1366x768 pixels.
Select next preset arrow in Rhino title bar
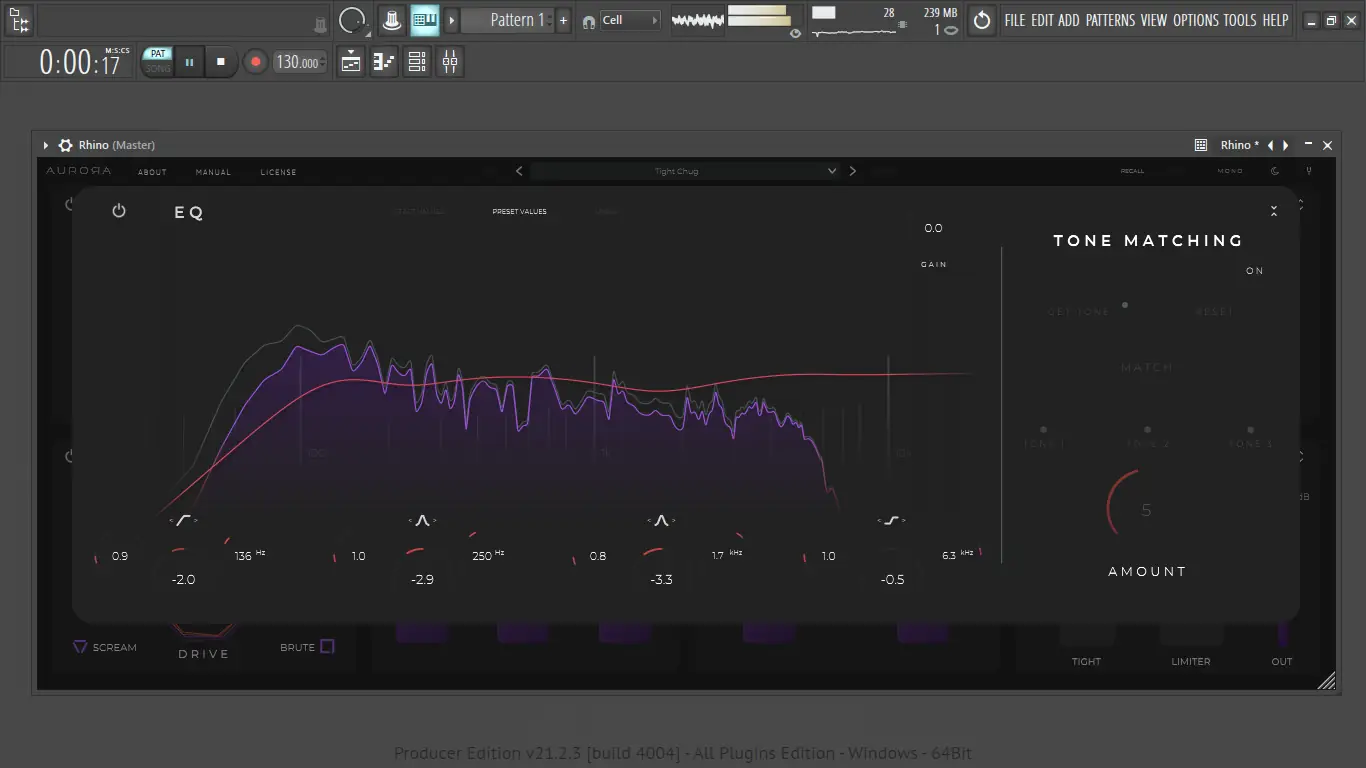click(1286, 145)
